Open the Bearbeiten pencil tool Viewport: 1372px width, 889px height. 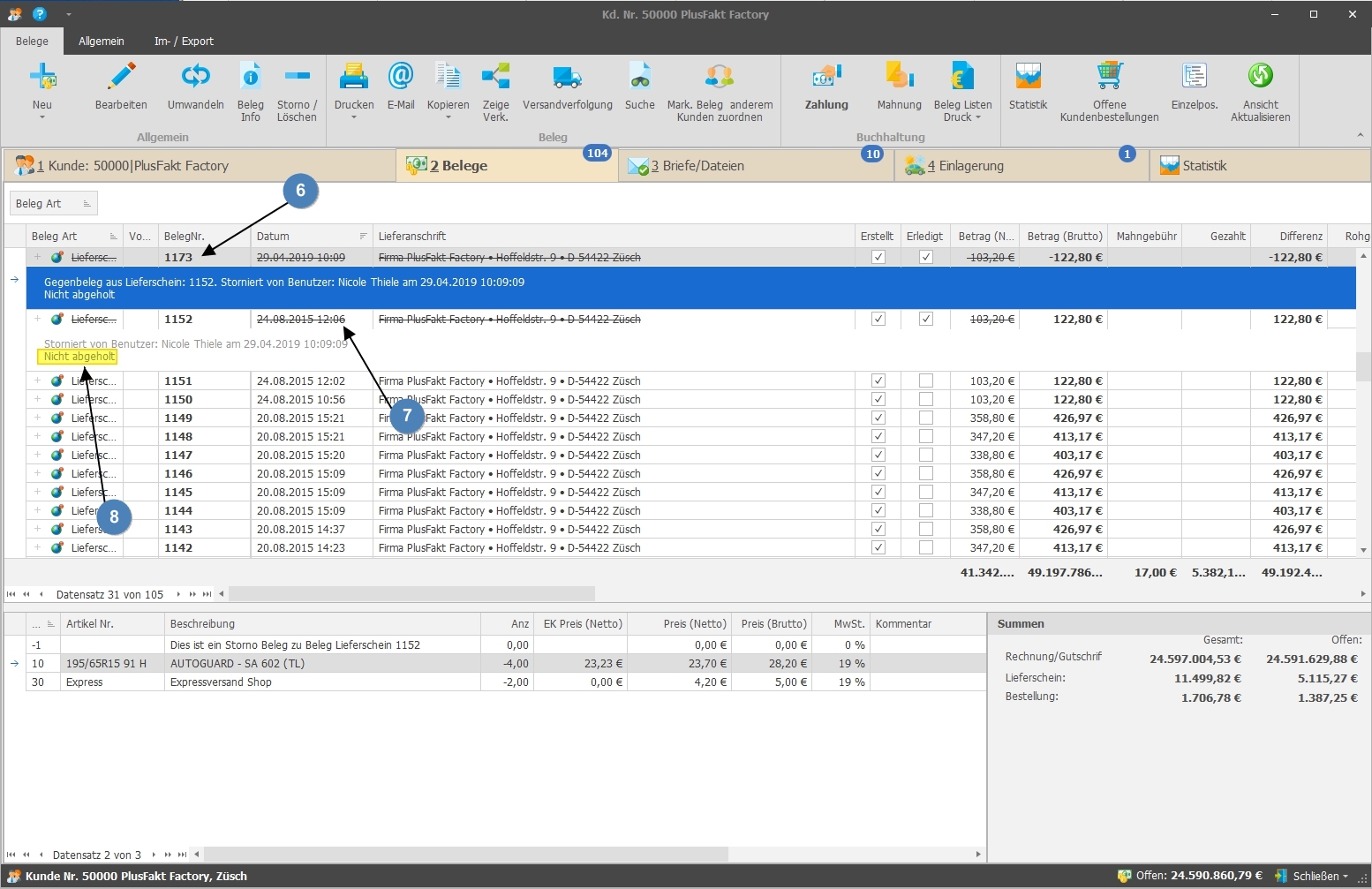point(121,78)
